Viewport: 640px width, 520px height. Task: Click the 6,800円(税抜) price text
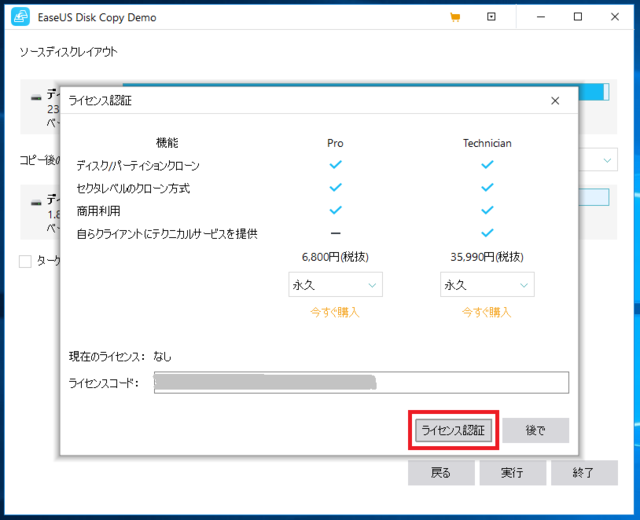click(x=335, y=257)
